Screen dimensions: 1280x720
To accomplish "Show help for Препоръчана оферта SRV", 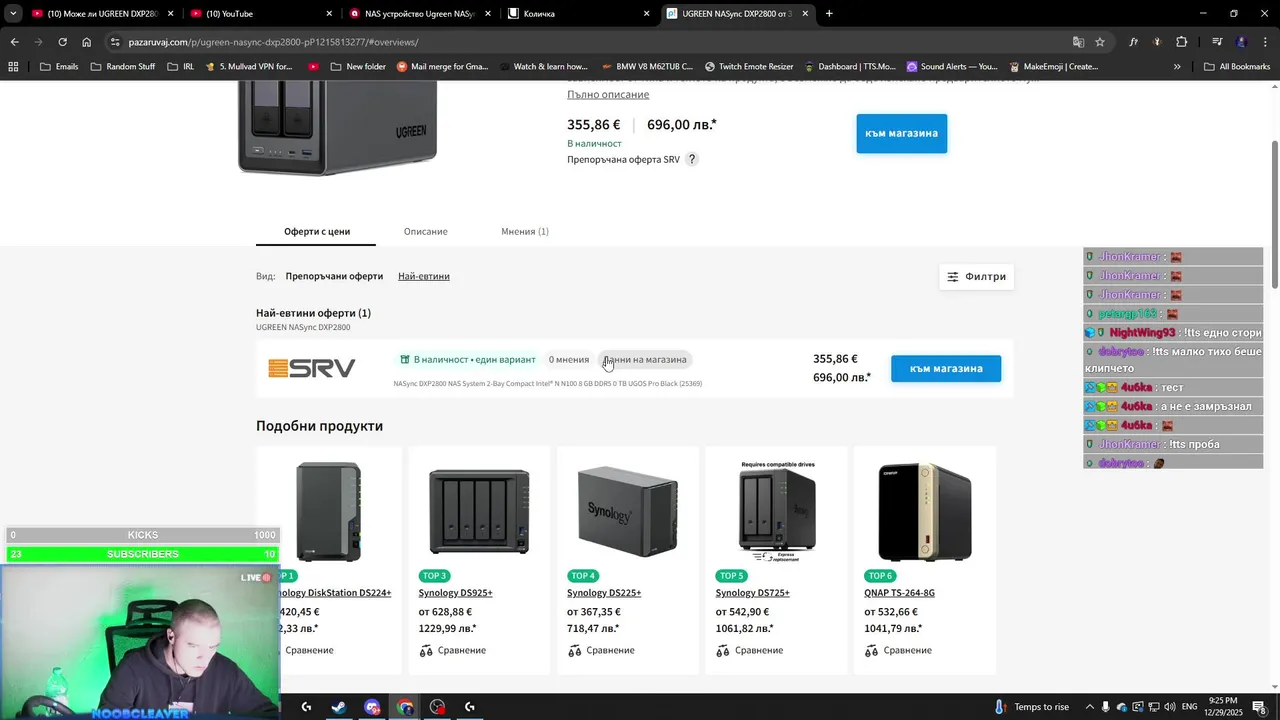I will [x=691, y=159].
